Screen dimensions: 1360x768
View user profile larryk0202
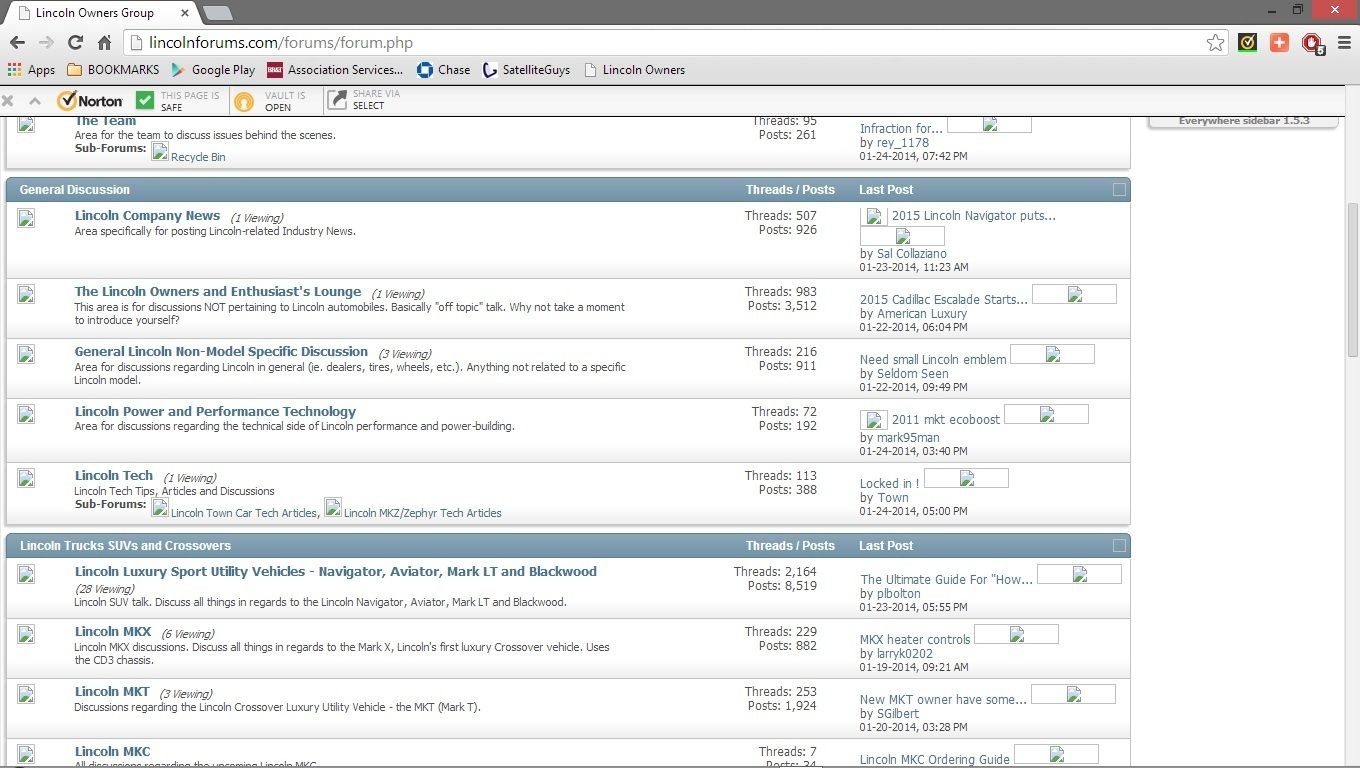pyautogui.click(x=905, y=653)
